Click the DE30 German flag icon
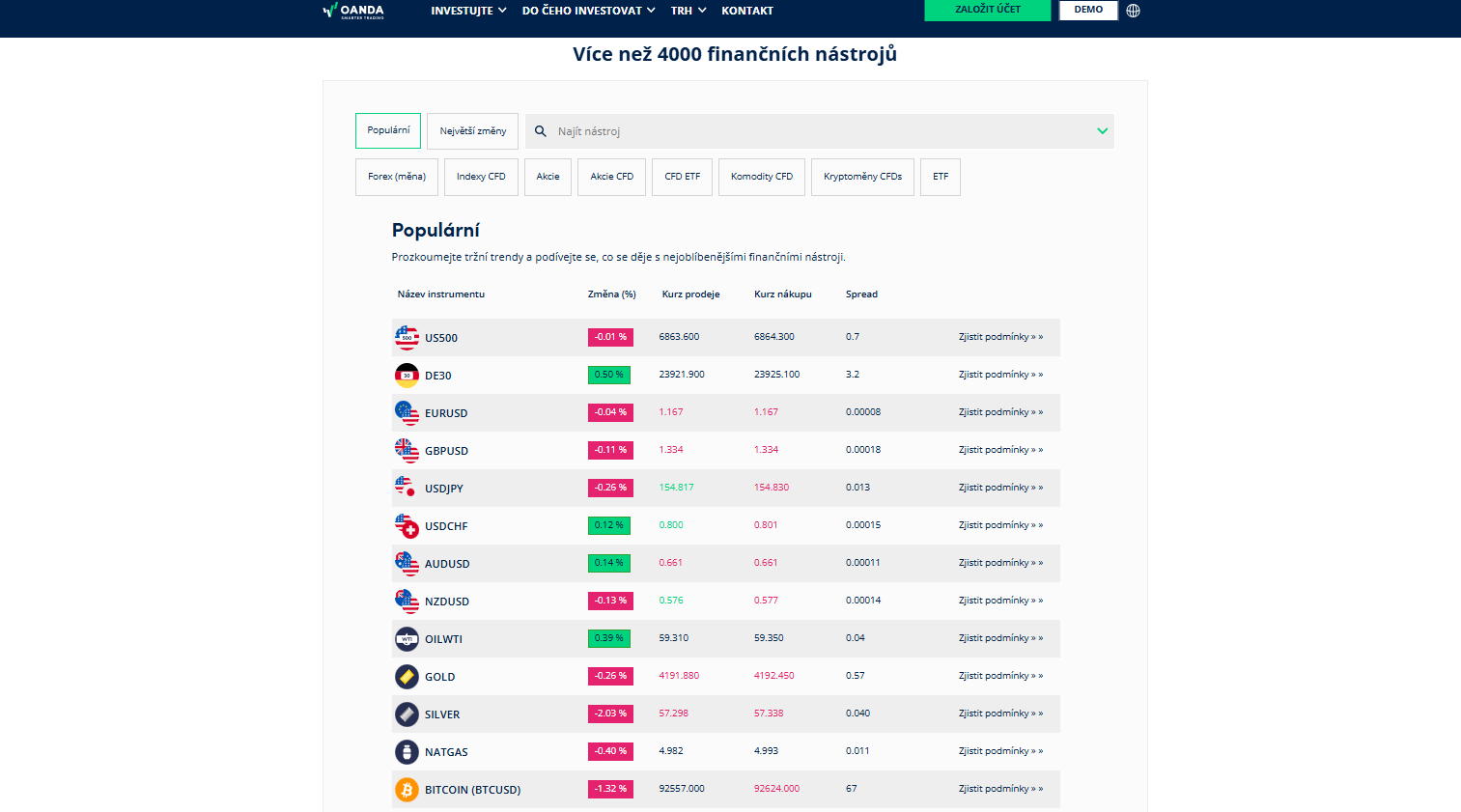The image size is (1461, 812). coord(407,375)
